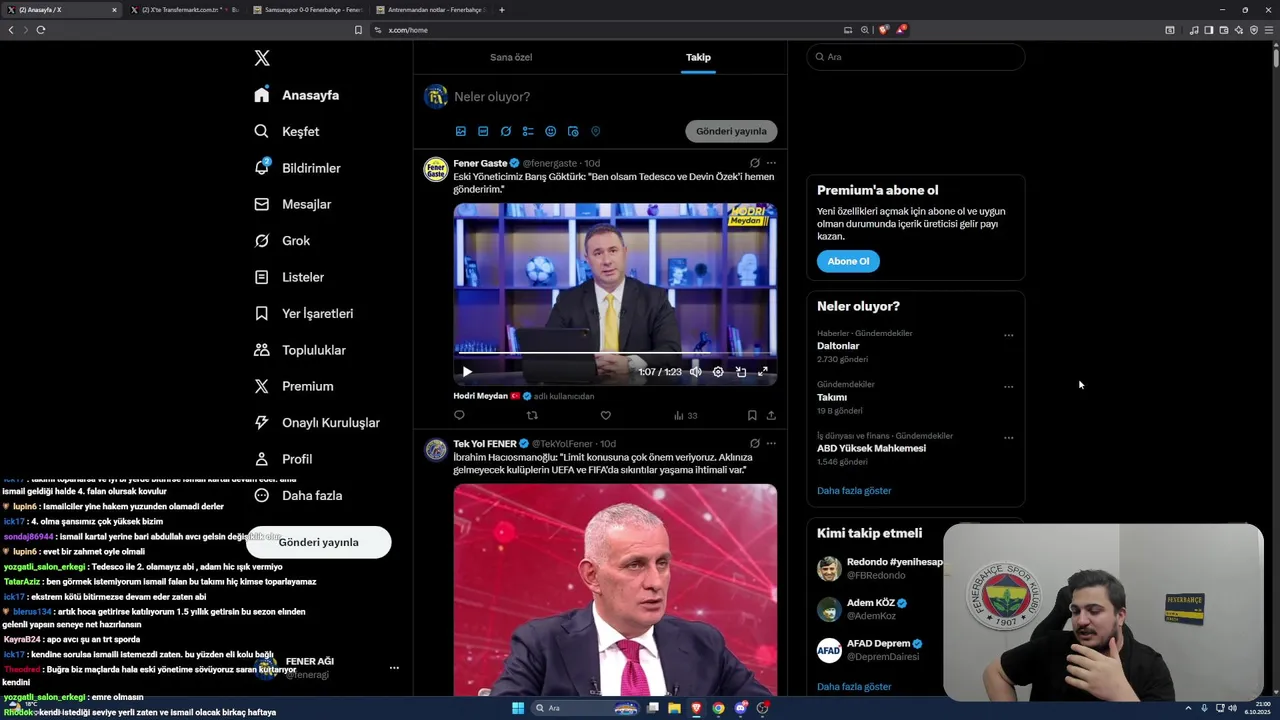
Task: Open Yer İşaretleri bookmarks
Action: pos(304,313)
